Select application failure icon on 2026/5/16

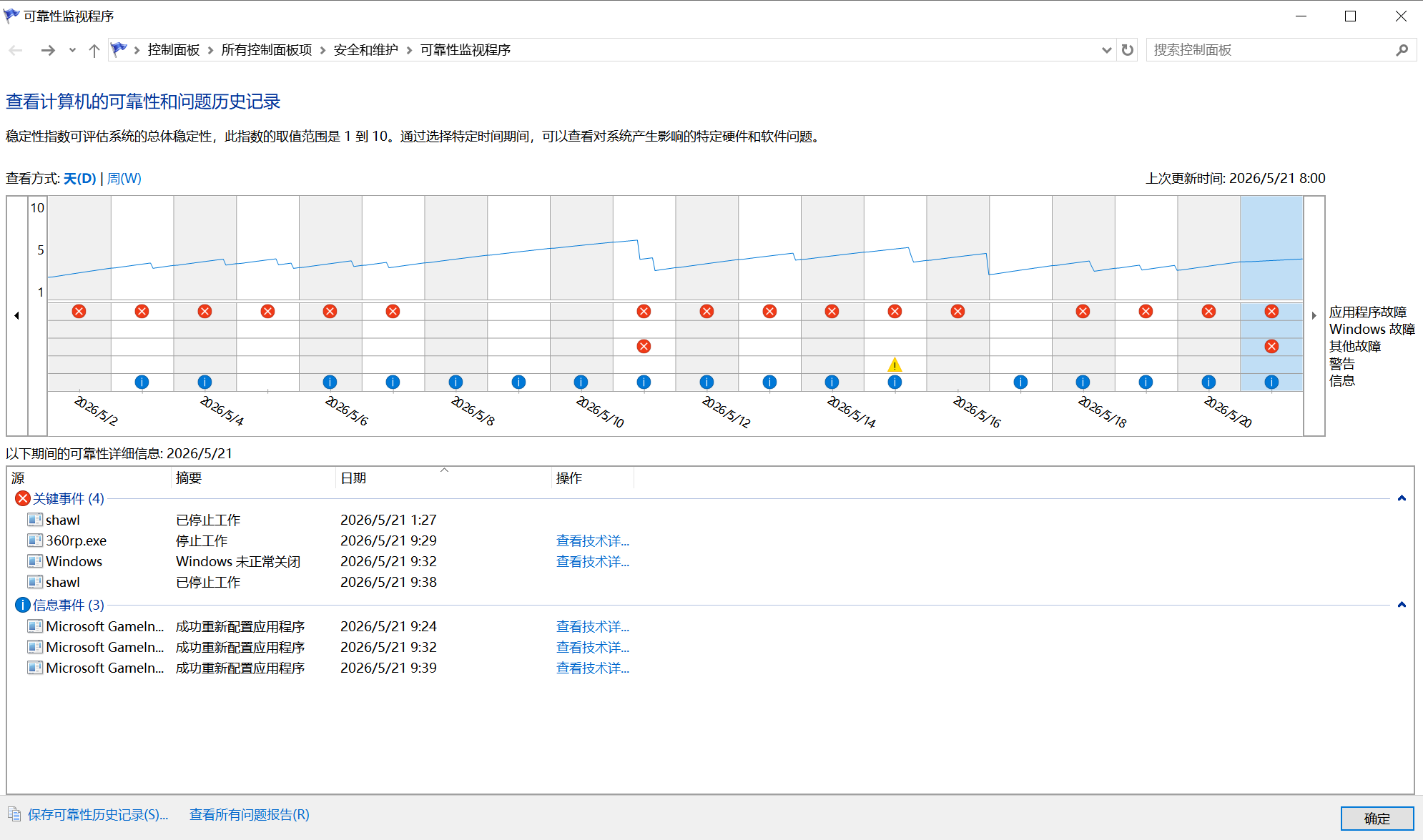957,311
